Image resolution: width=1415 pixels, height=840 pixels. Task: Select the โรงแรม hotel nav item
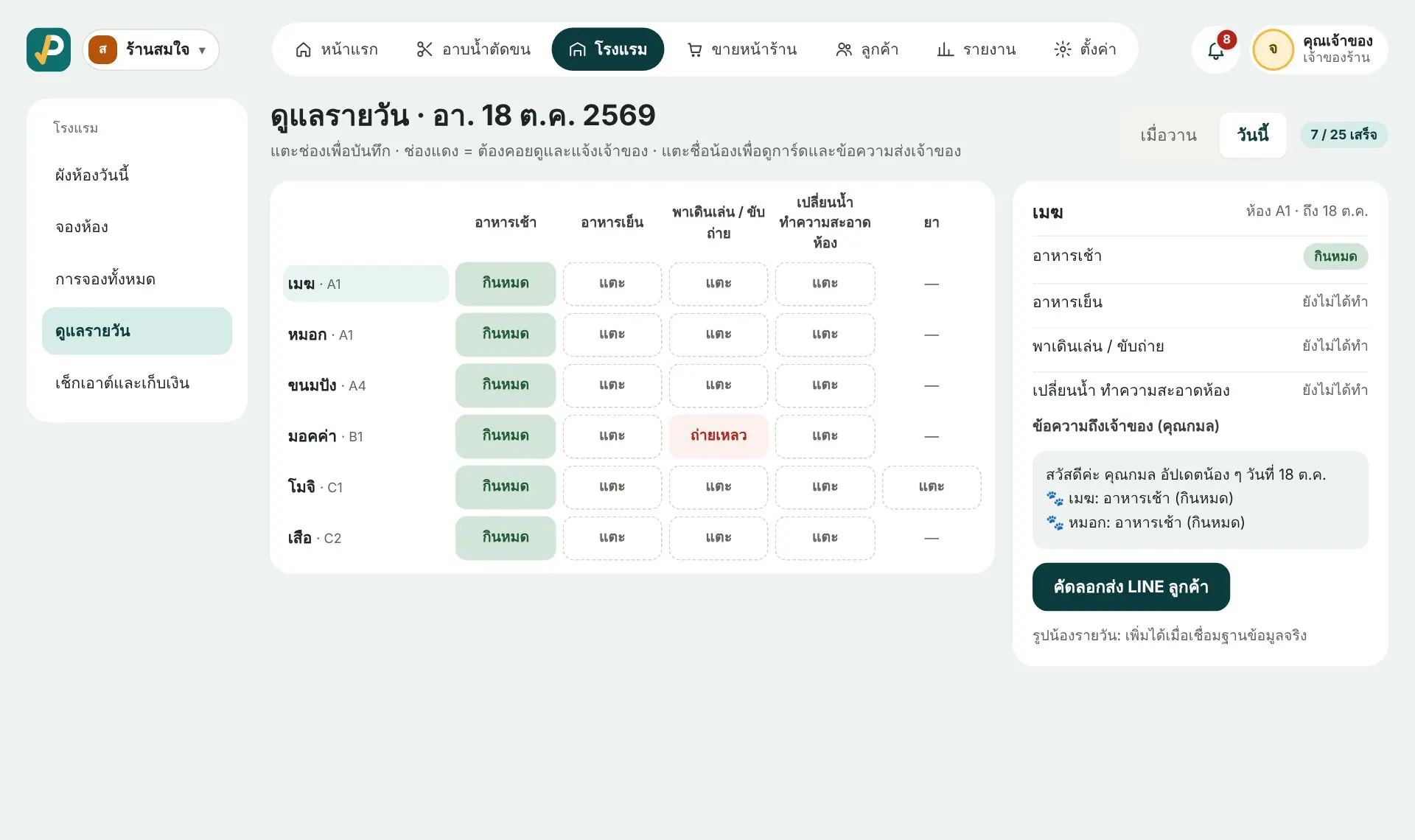pyautogui.click(x=607, y=49)
